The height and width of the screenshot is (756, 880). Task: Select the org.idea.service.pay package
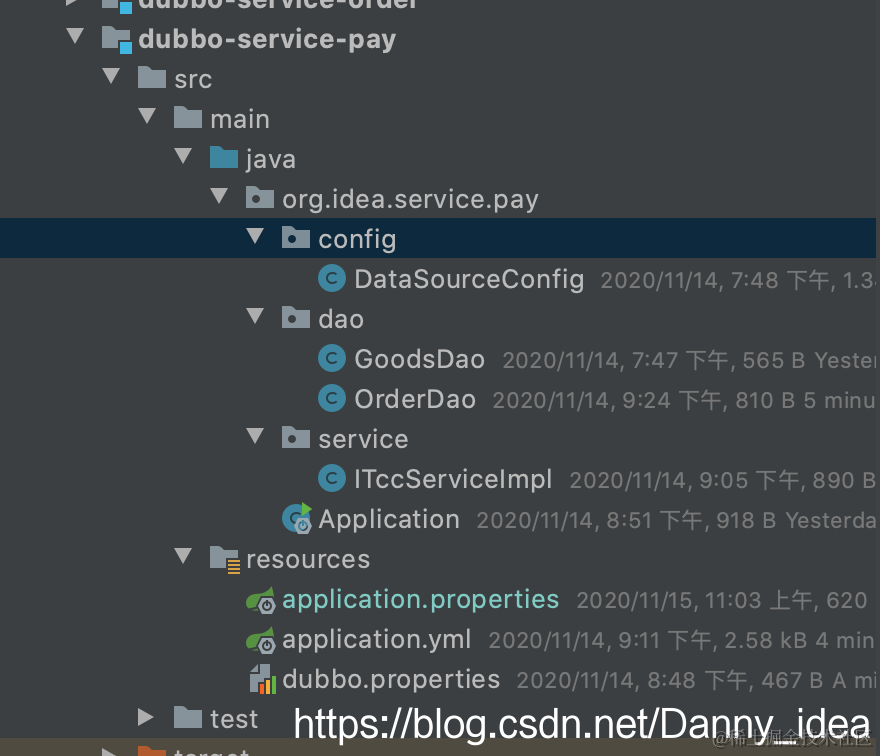pyautogui.click(x=410, y=199)
